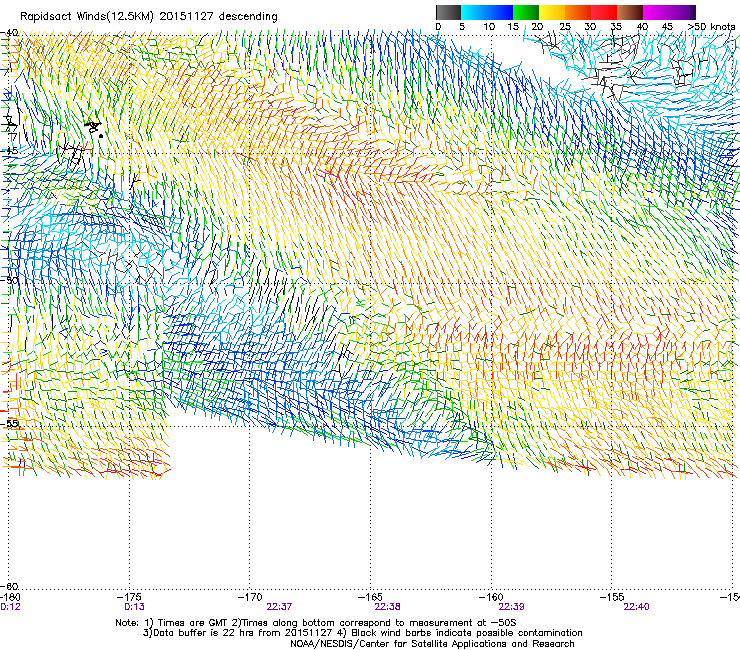Click the '-180' longitude axis label
Viewport: 740px width, 650px height.
pyautogui.click(x=10, y=597)
